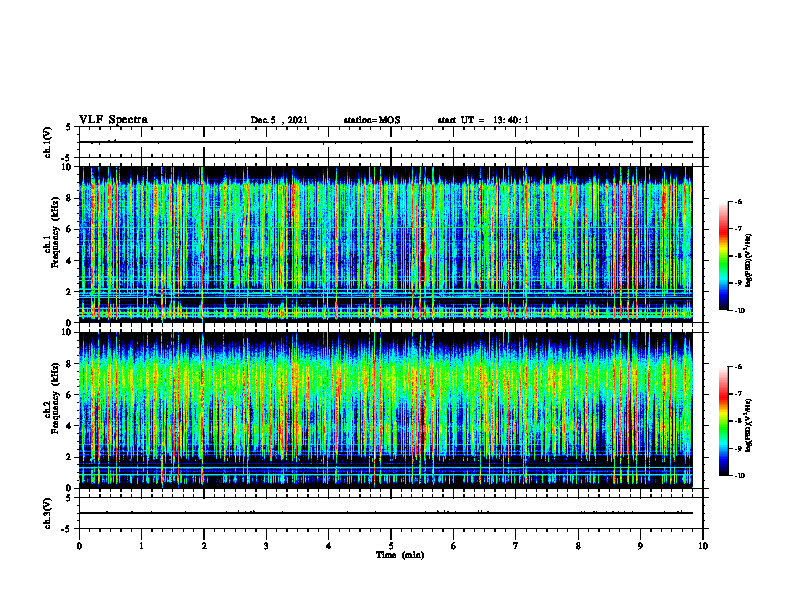Click time axis tick label "7"
The width and height of the screenshot is (792, 612).
(x=516, y=545)
